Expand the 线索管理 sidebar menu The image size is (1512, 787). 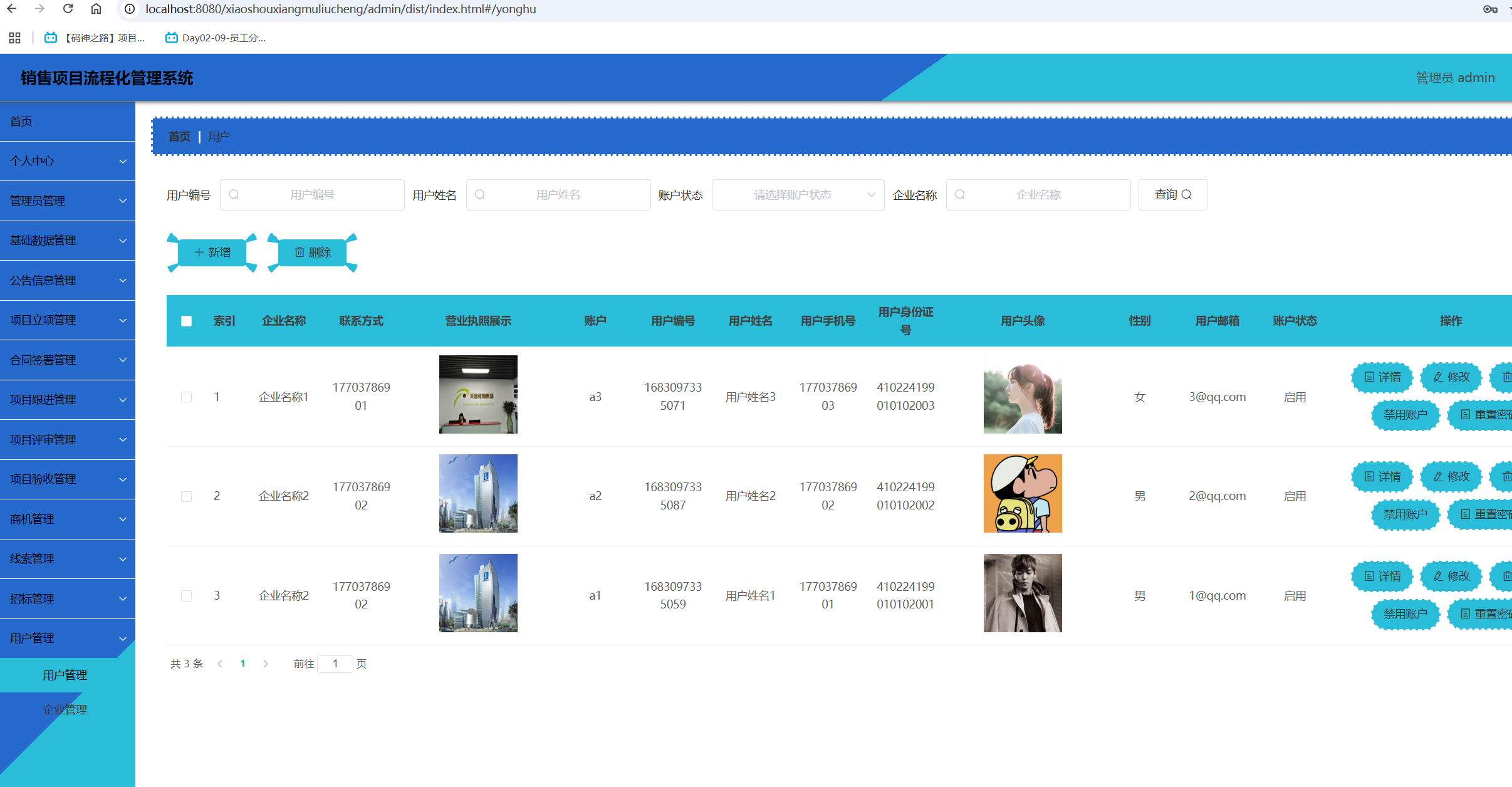tap(68, 559)
